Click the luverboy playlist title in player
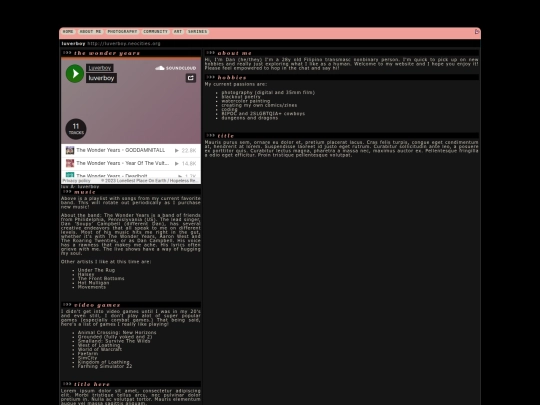This screenshot has width=540, height=405. click(101, 78)
